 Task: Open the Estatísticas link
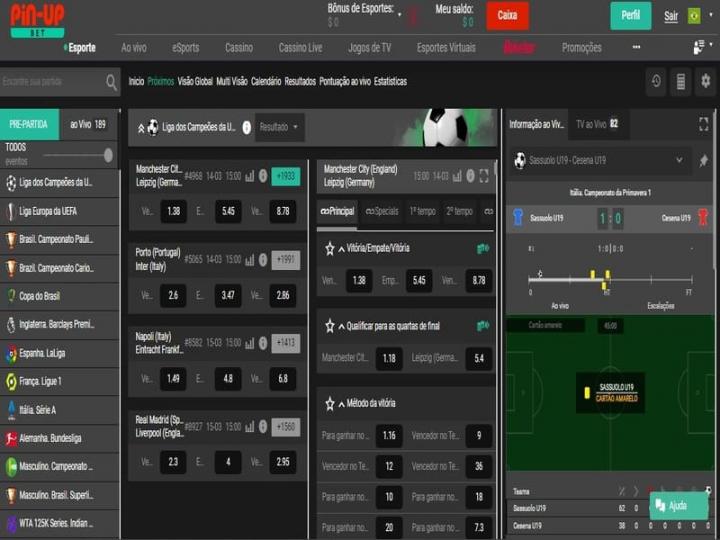click(390, 82)
